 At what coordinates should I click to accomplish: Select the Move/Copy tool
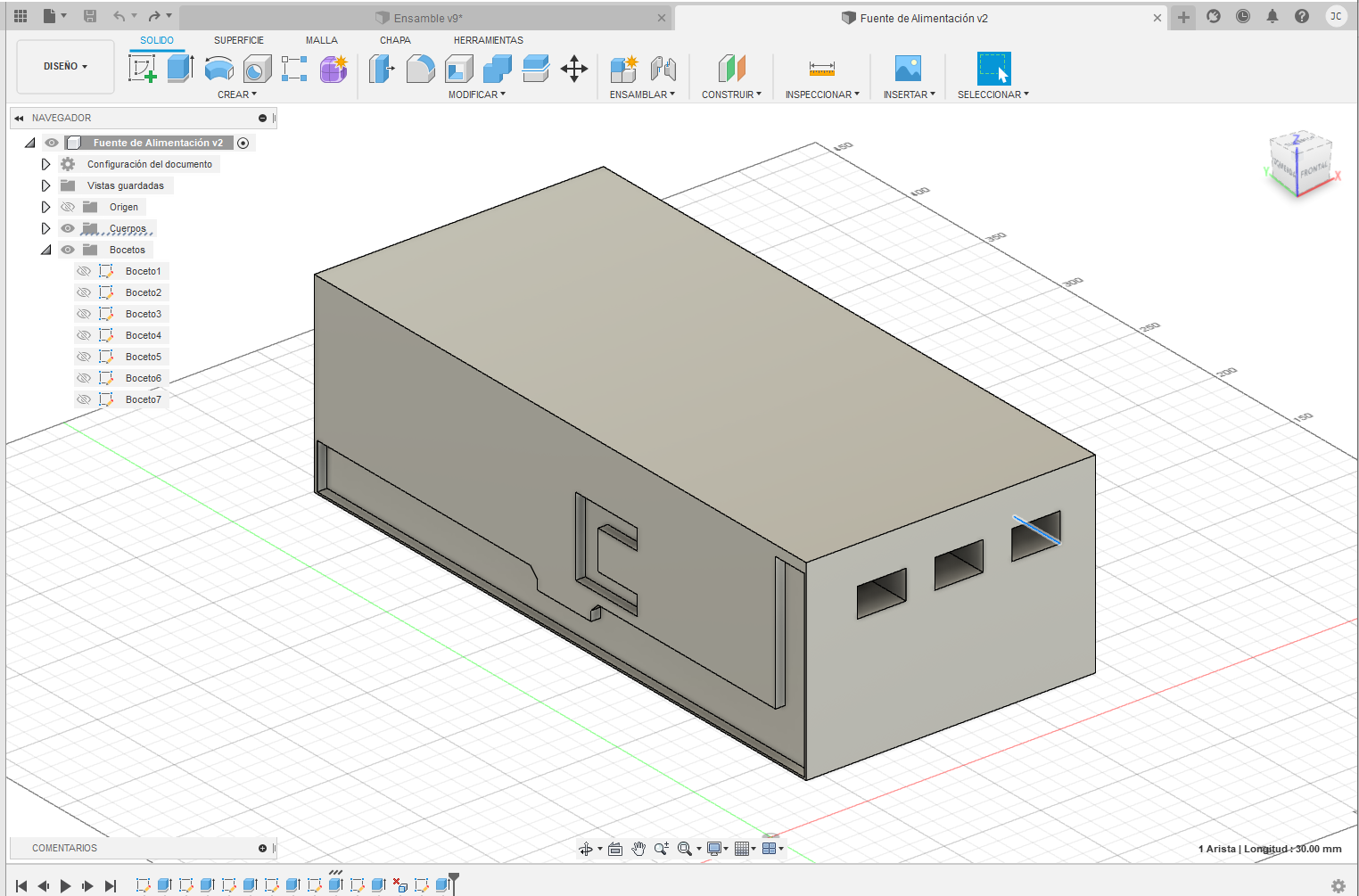coord(574,69)
